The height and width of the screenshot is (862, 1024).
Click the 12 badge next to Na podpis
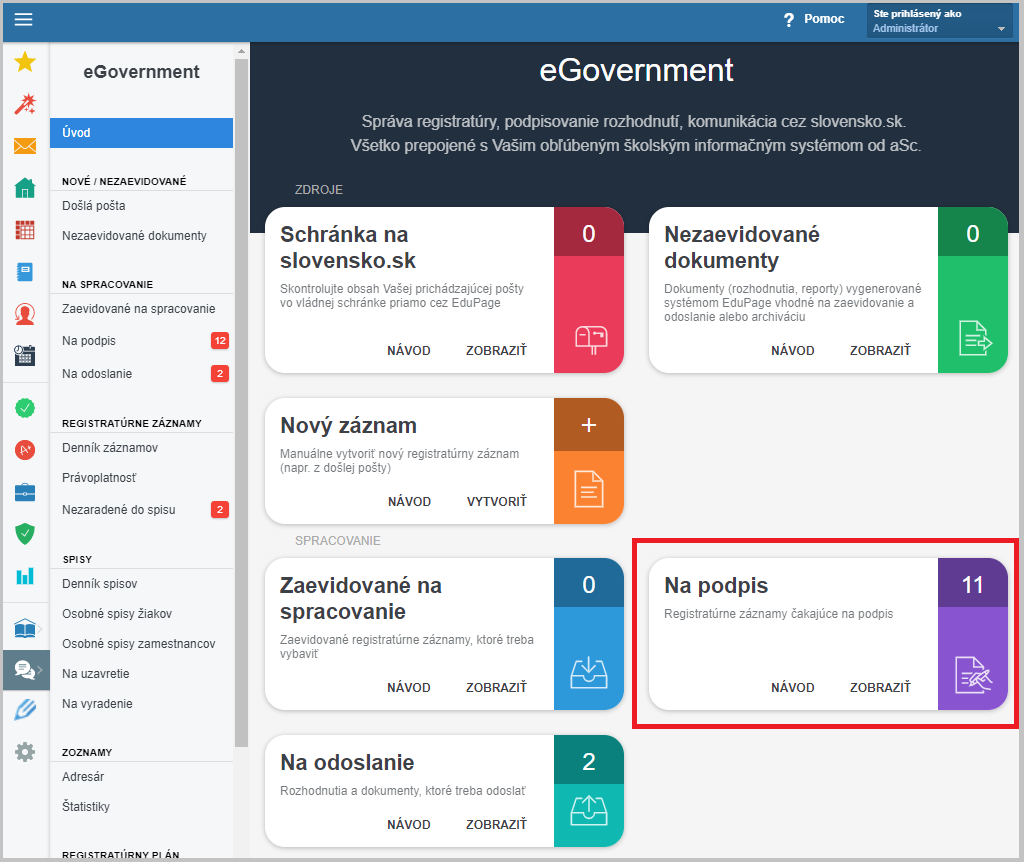click(220, 341)
